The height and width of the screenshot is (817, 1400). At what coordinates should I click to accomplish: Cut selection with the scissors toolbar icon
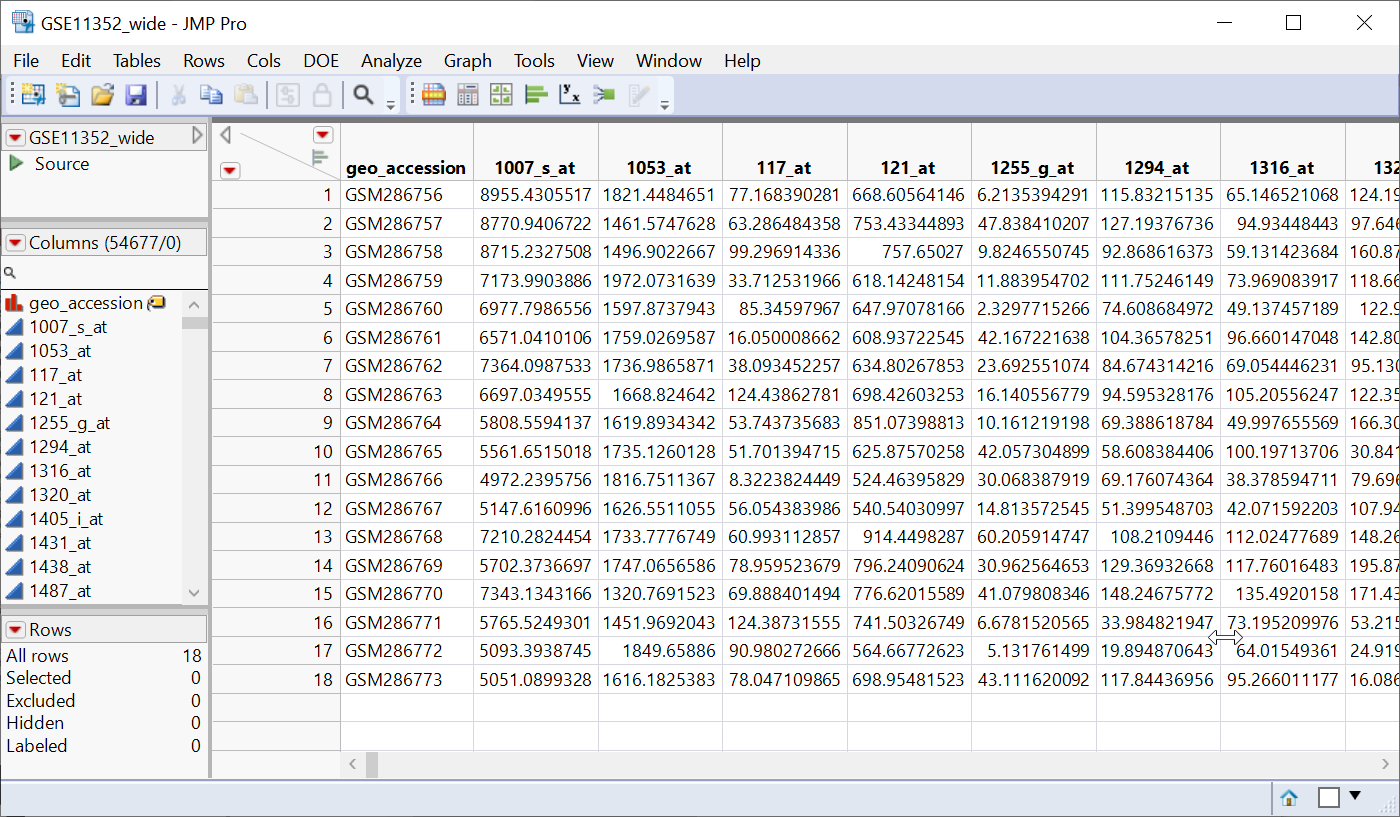pos(178,93)
